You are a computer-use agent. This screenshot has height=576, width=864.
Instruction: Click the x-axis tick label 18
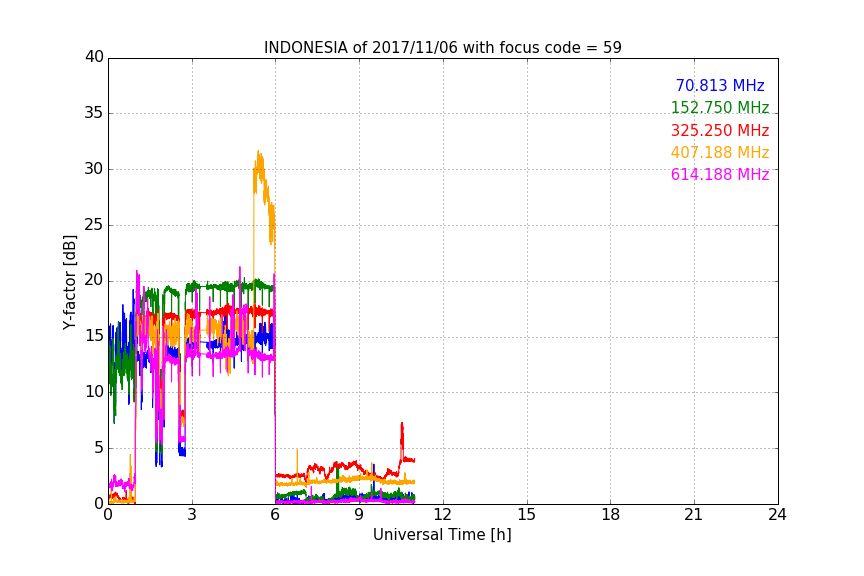611,515
